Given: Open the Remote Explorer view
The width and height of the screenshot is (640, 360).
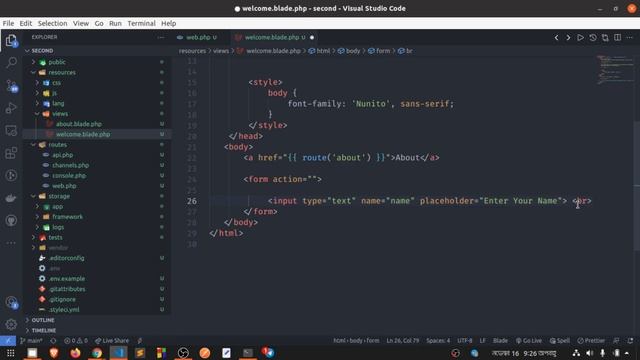Looking at the screenshot, I should 11,130.
